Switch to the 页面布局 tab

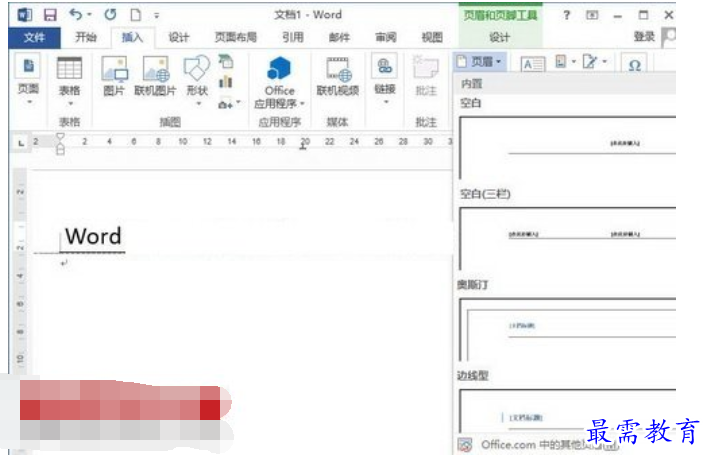click(x=235, y=37)
